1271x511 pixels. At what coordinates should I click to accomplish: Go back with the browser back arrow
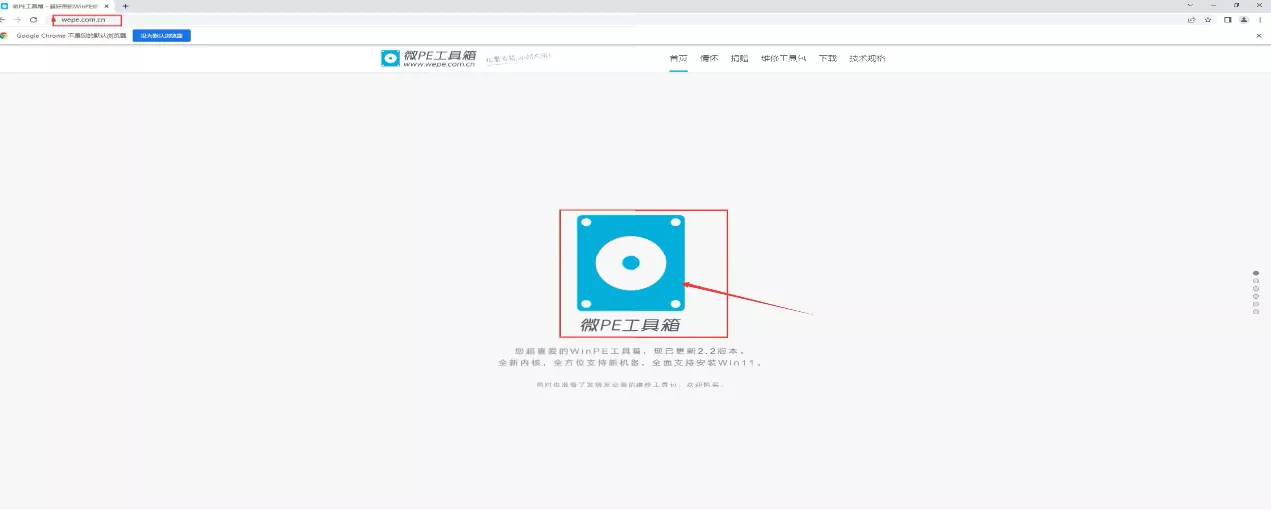click(3, 19)
